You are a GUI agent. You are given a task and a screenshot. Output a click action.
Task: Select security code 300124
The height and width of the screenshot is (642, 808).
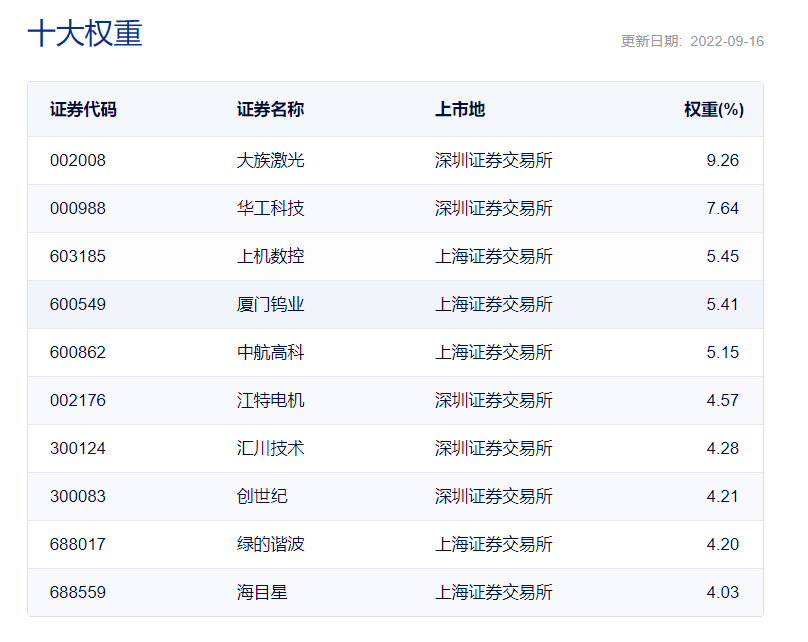pos(78,448)
